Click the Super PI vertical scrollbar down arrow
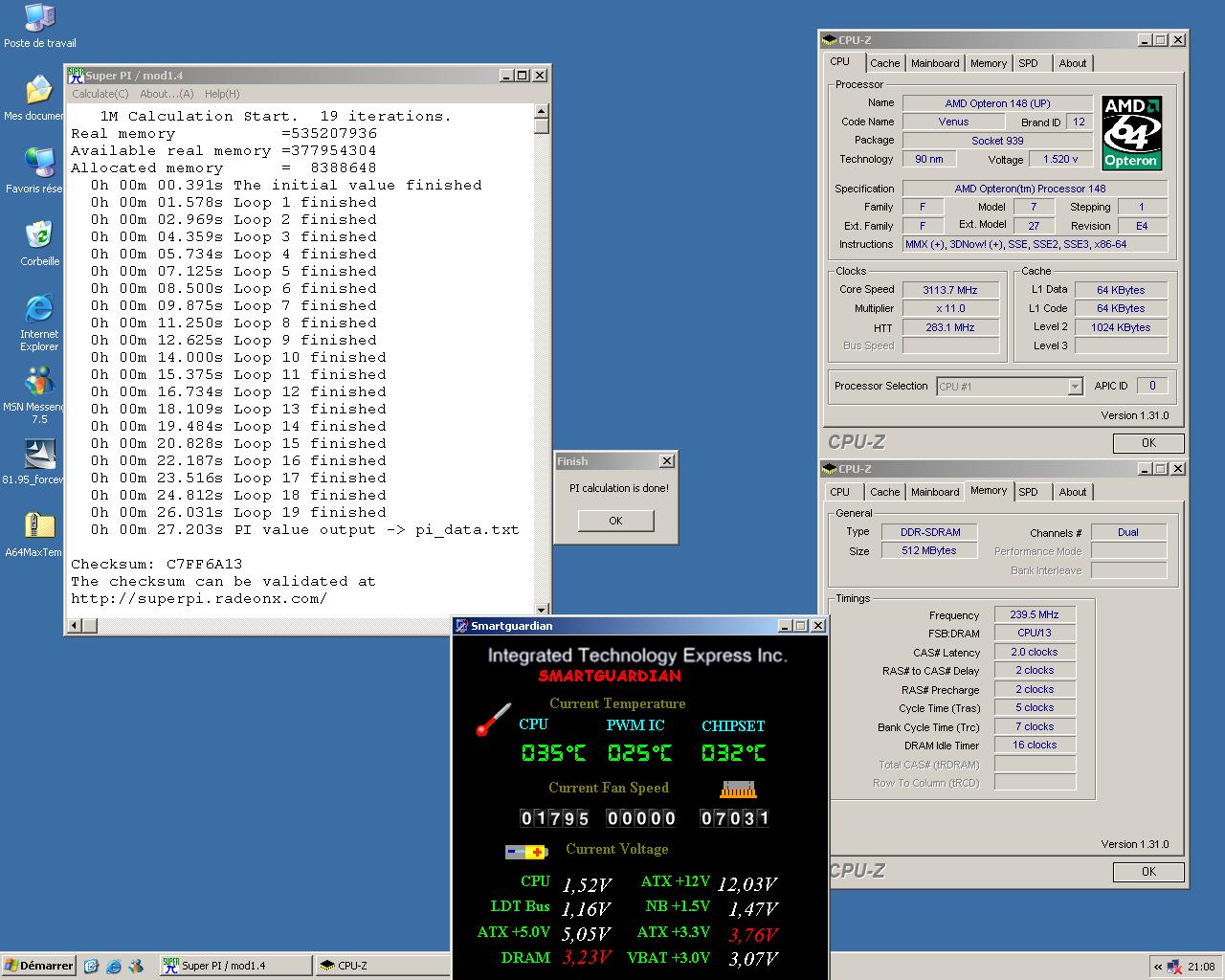This screenshot has height=980, width=1225. (x=542, y=609)
